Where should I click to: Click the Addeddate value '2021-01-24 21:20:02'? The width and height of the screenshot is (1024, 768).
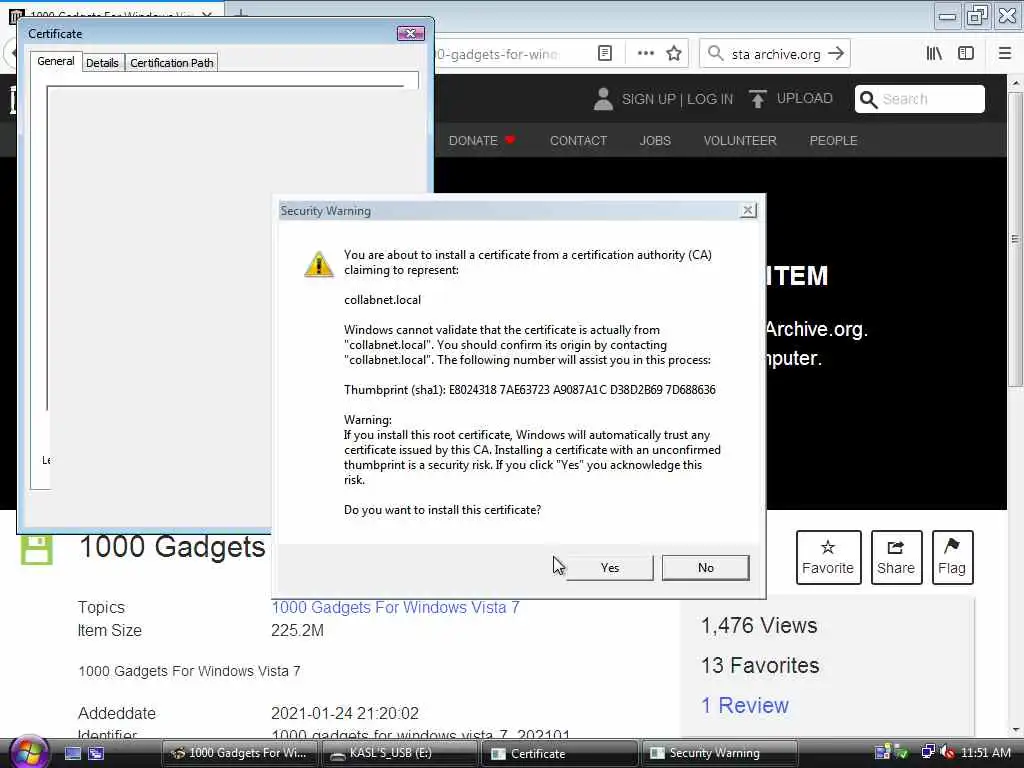[x=345, y=713]
